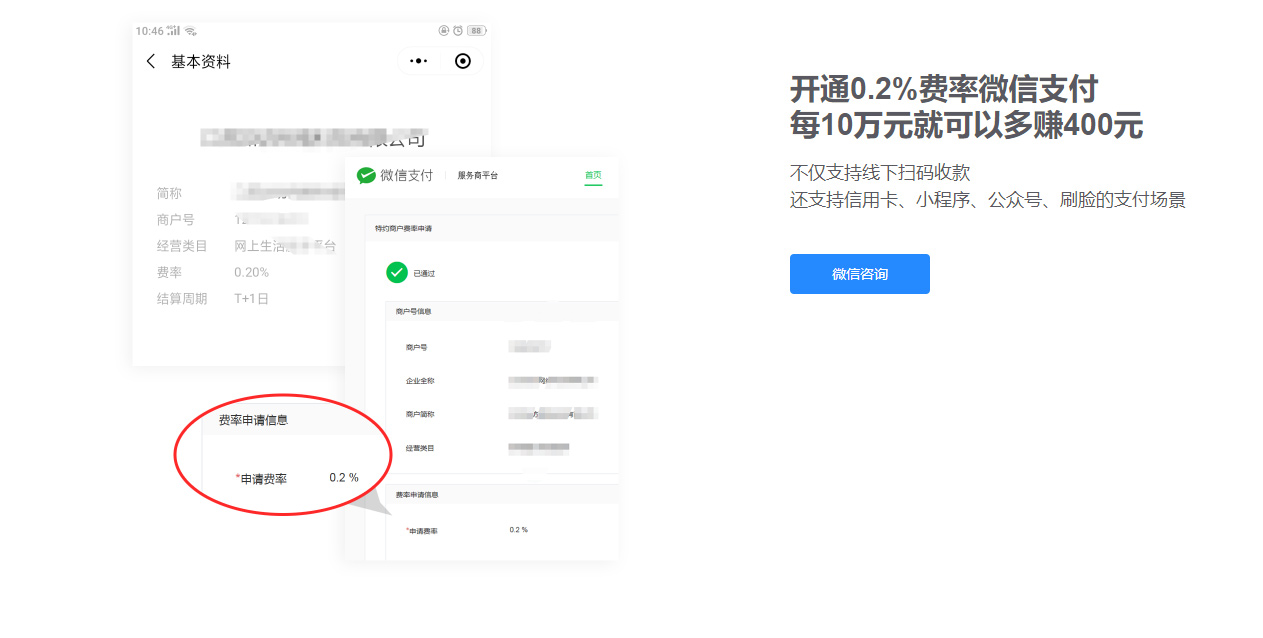
Task: Click the back arrow on 基本资料 page
Action: (150, 61)
